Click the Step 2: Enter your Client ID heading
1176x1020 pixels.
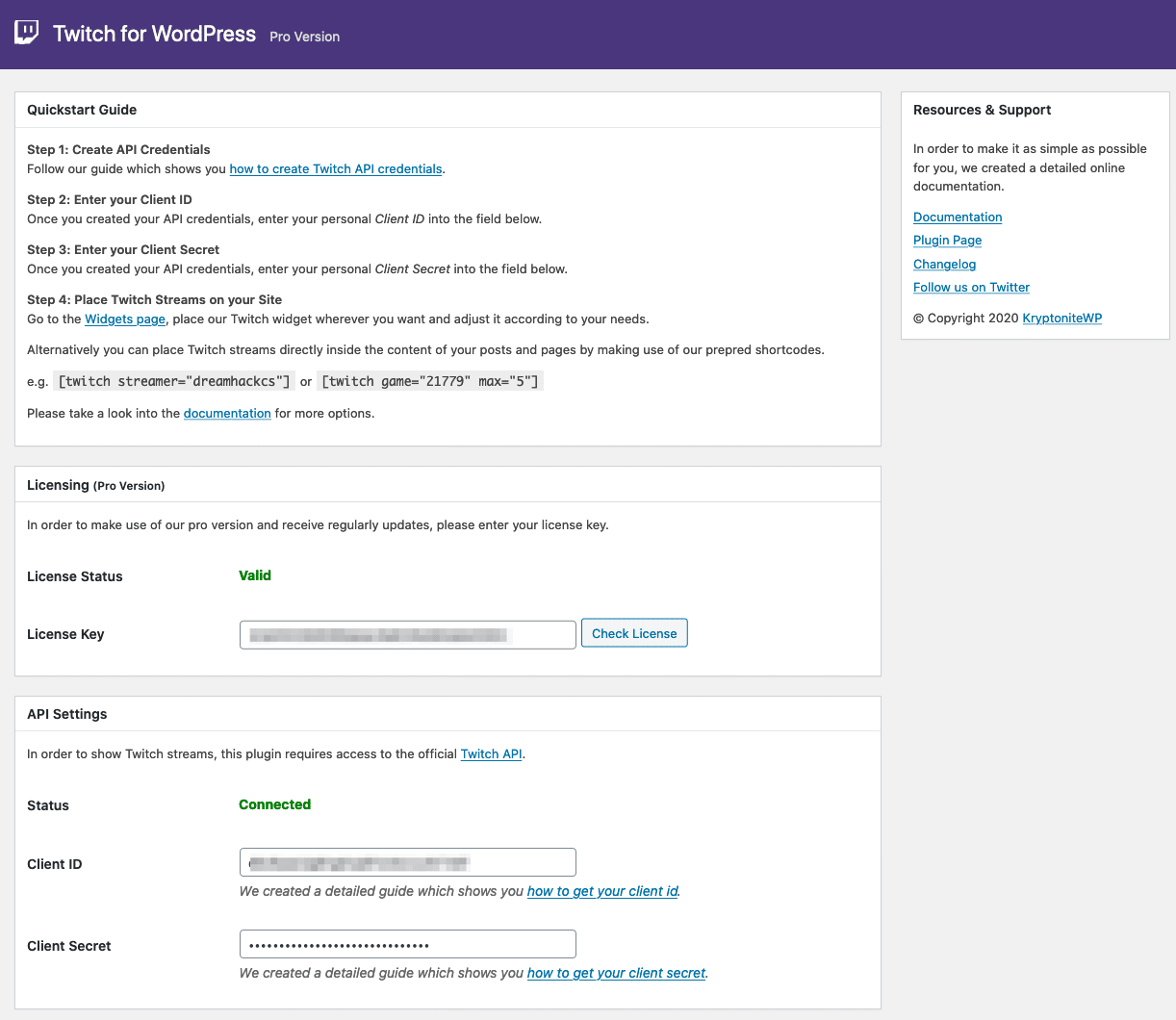click(x=110, y=199)
